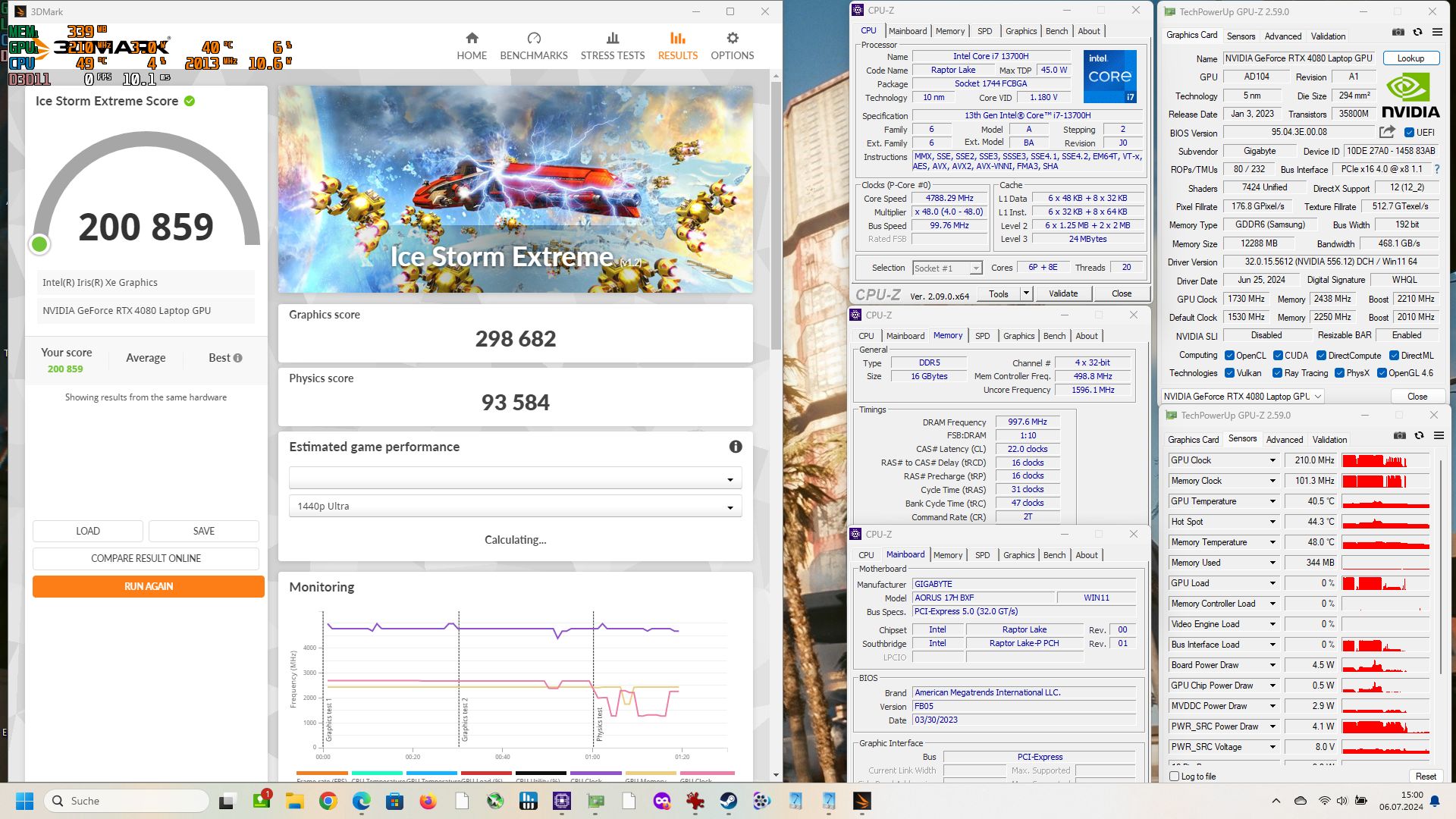Open Windows Start menu
The height and width of the screenshot is (819, 1456).
[x=24, y=801]
